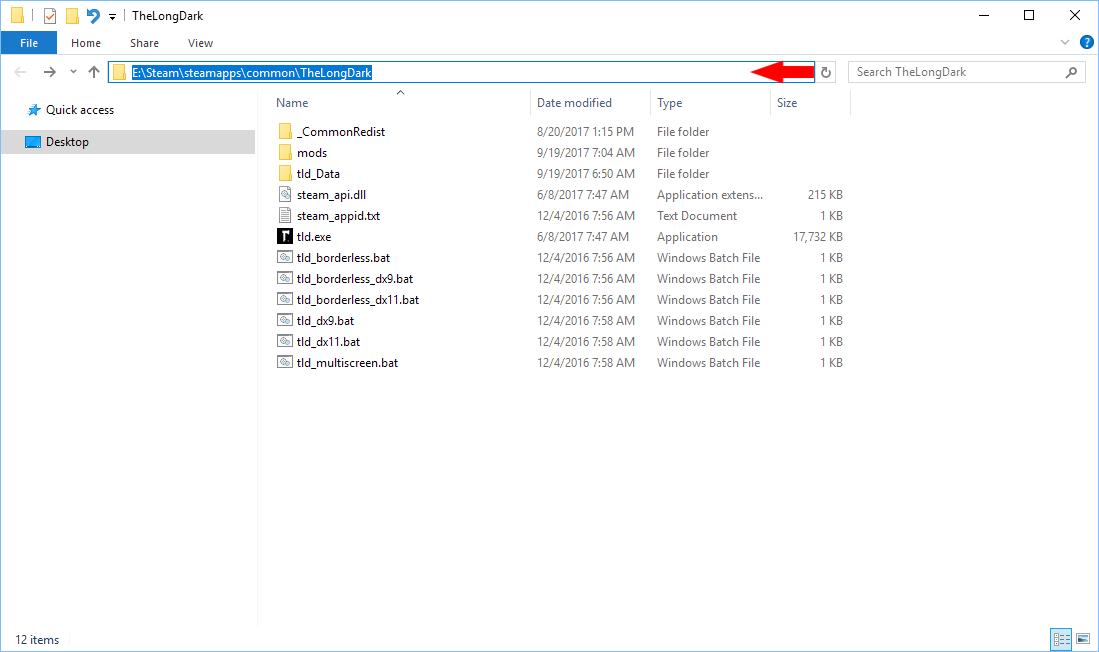1099x652 pixels.
Task: Select the tld_dx9.bat file icon
Action: click(x=285, y=320)
